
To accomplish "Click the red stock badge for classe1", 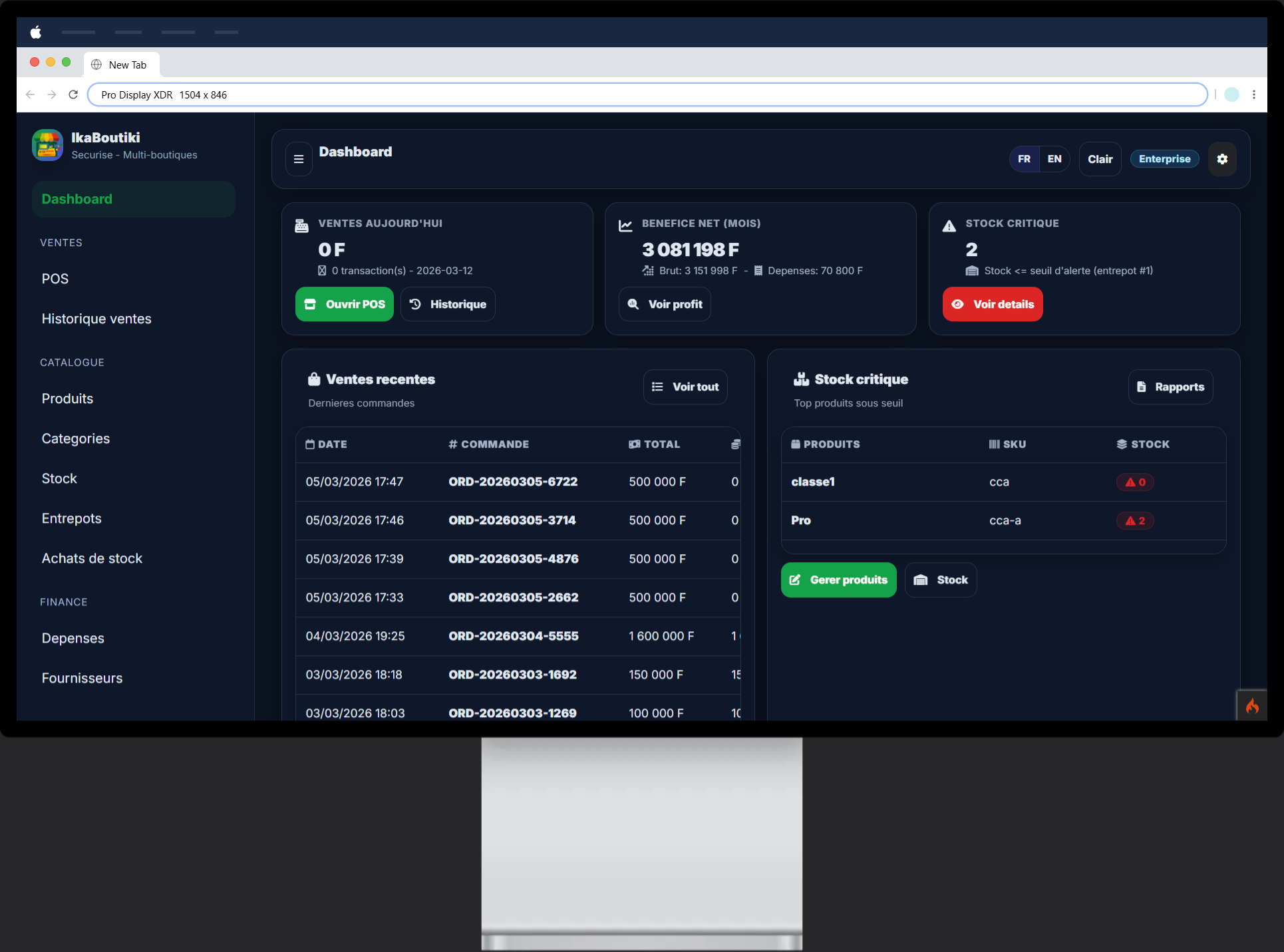I will point(1135,482).
